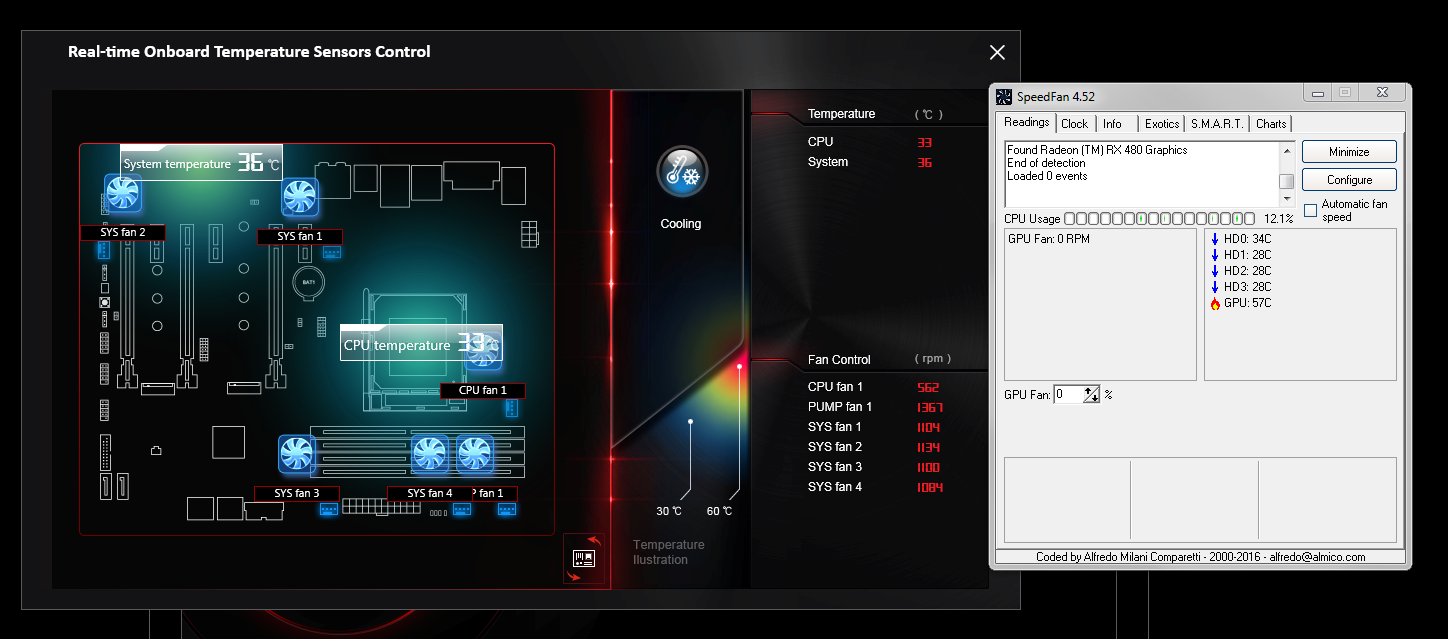The image size is (1448, 639).
Task: Switch to the Readings tab in SpeedFan
Action: point(1027,123)
